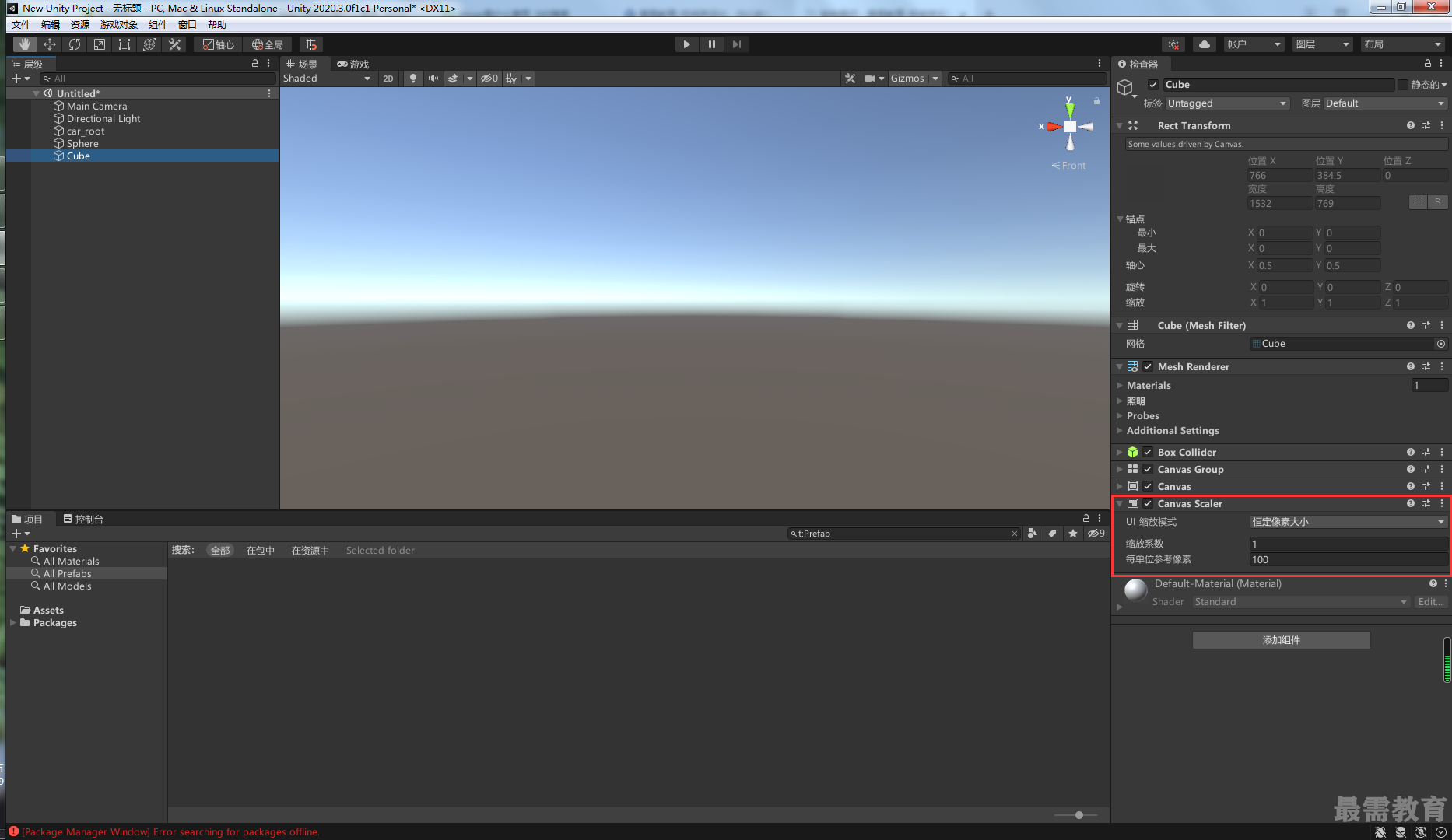
Task: Toggle the Static checkbox
Action: pos(1403,85)
